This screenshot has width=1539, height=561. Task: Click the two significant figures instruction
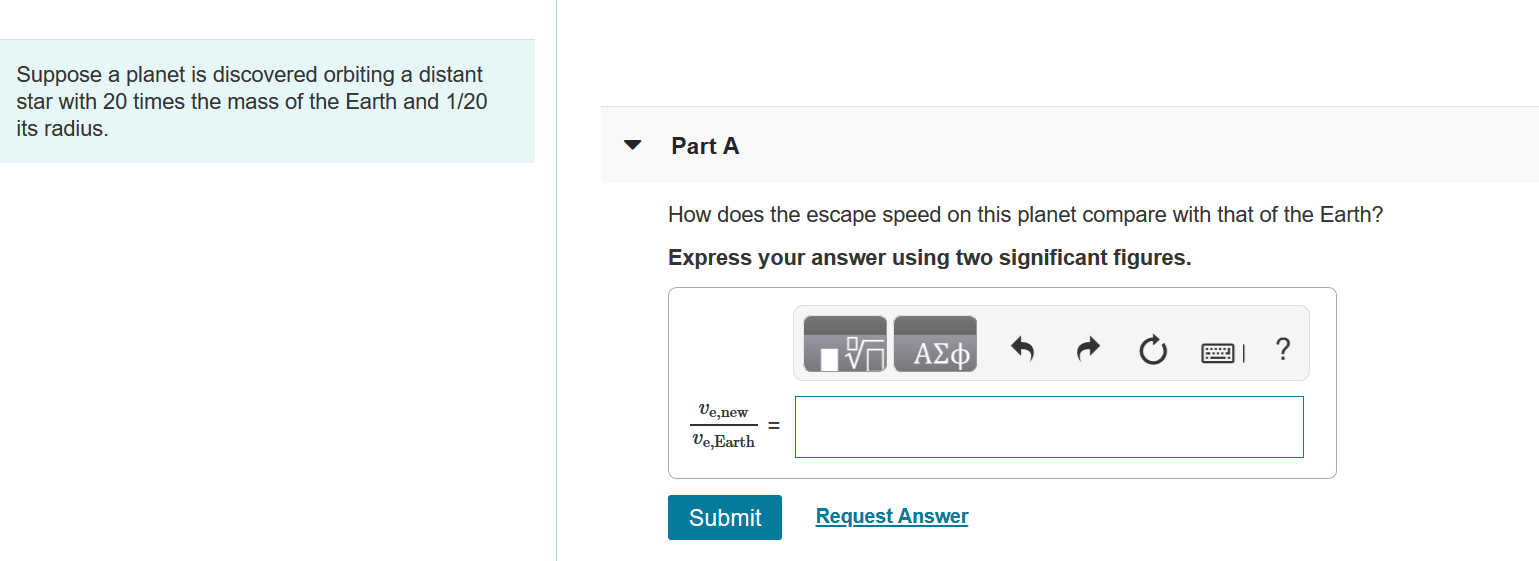pyautogui.click(x=930, y=258)
